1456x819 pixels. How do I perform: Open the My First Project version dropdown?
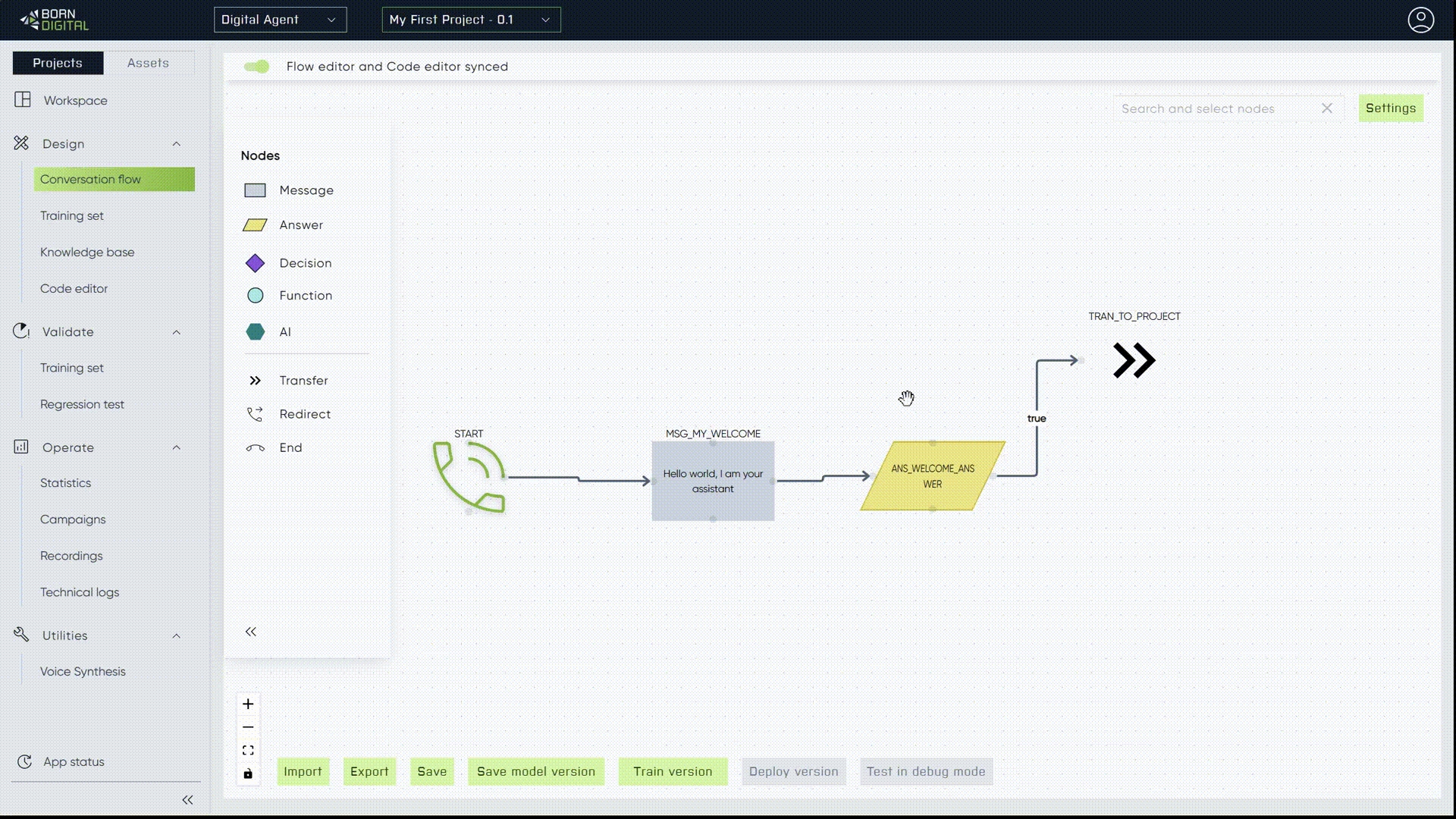pyautogui.click(x=471, y=20)
